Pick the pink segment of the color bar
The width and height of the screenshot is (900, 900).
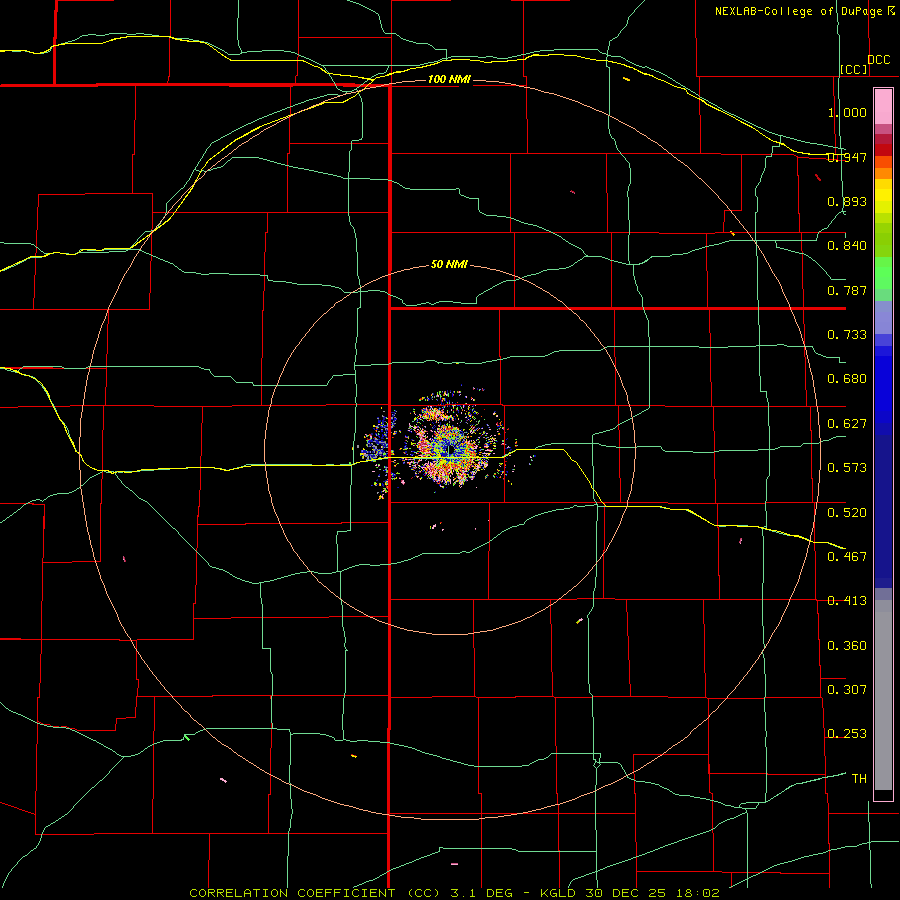coord(883,107)
